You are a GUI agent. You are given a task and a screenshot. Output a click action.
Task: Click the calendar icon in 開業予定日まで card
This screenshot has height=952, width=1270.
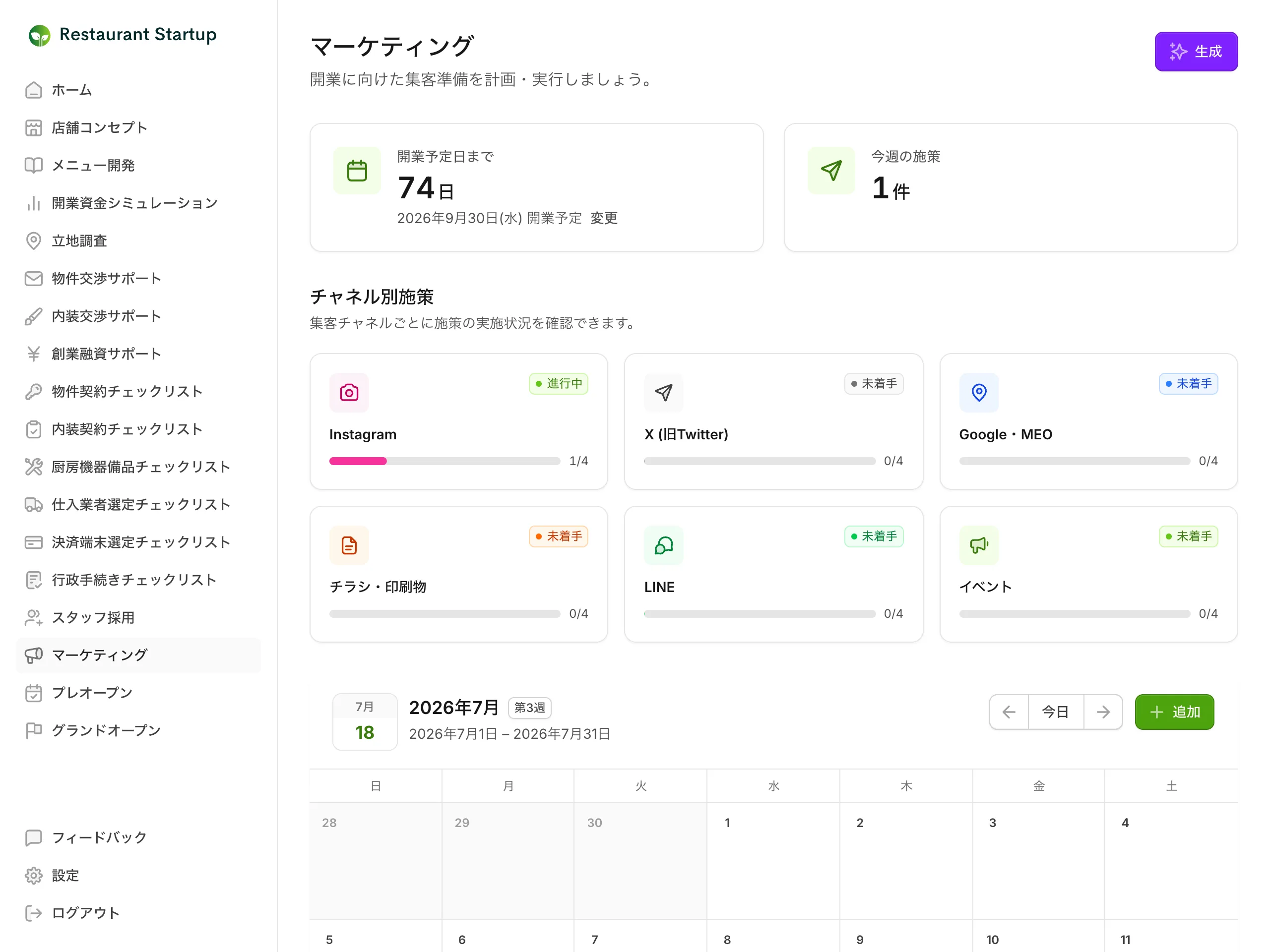tap(357, 171)
